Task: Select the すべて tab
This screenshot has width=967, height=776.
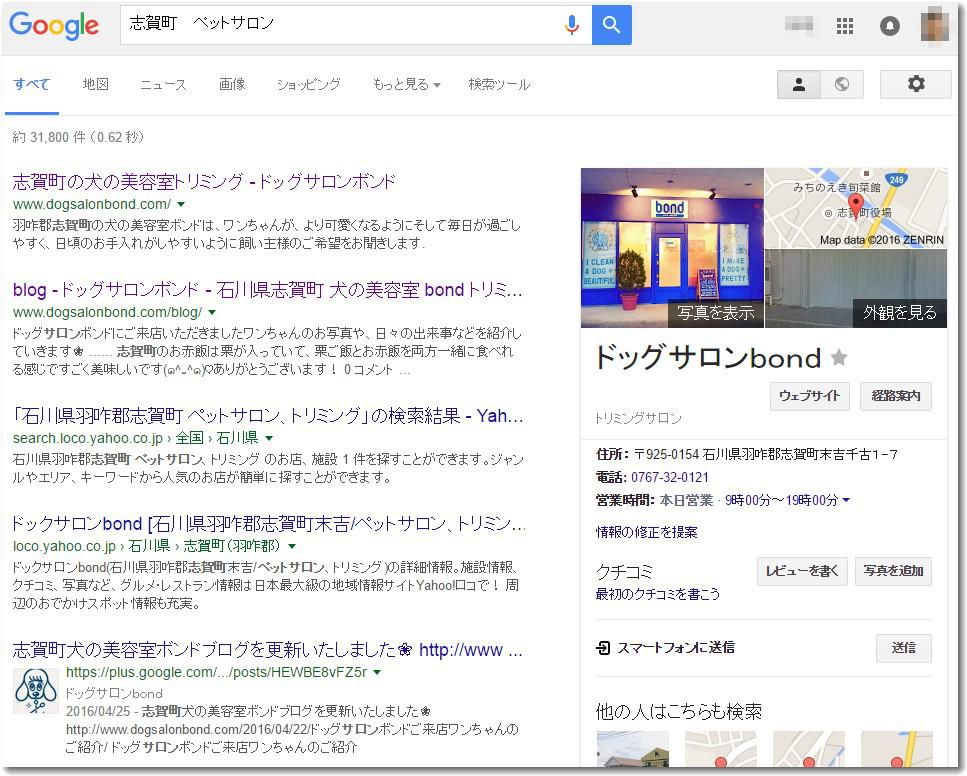Action: [x=31, y=85]
